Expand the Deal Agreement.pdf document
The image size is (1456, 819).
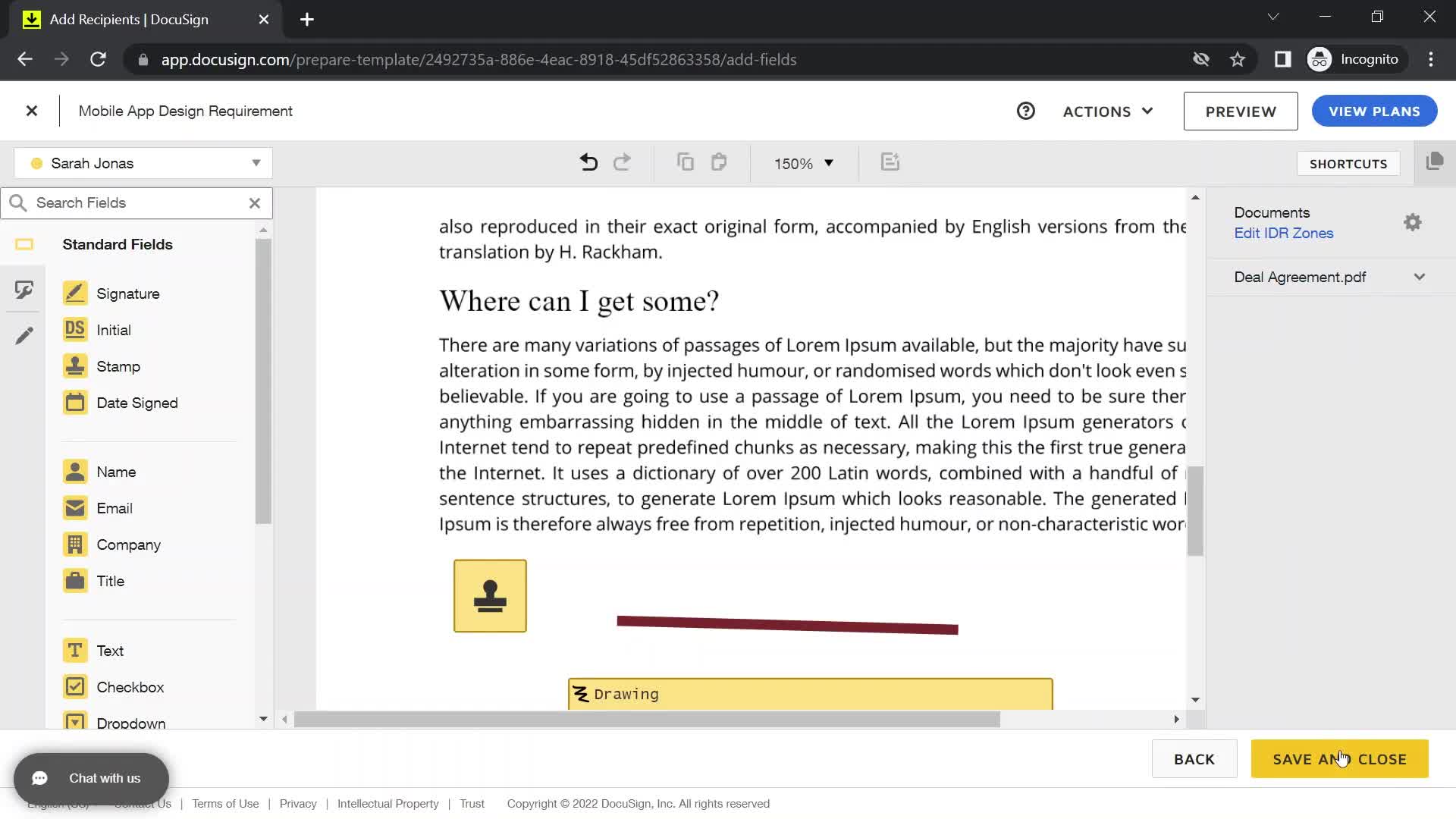pos(1420,277)
